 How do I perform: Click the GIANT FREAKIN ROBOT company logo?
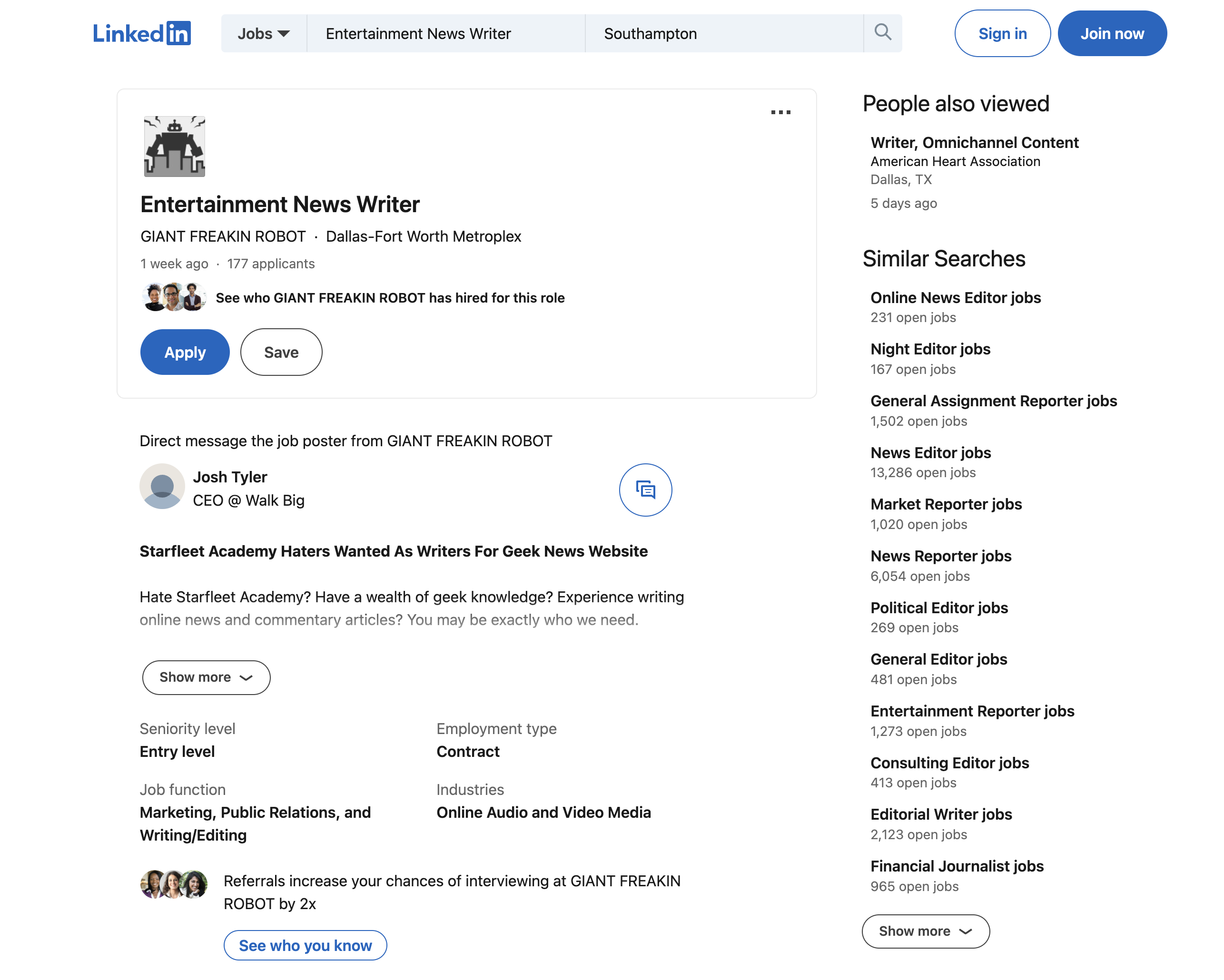tap(174, 147)
